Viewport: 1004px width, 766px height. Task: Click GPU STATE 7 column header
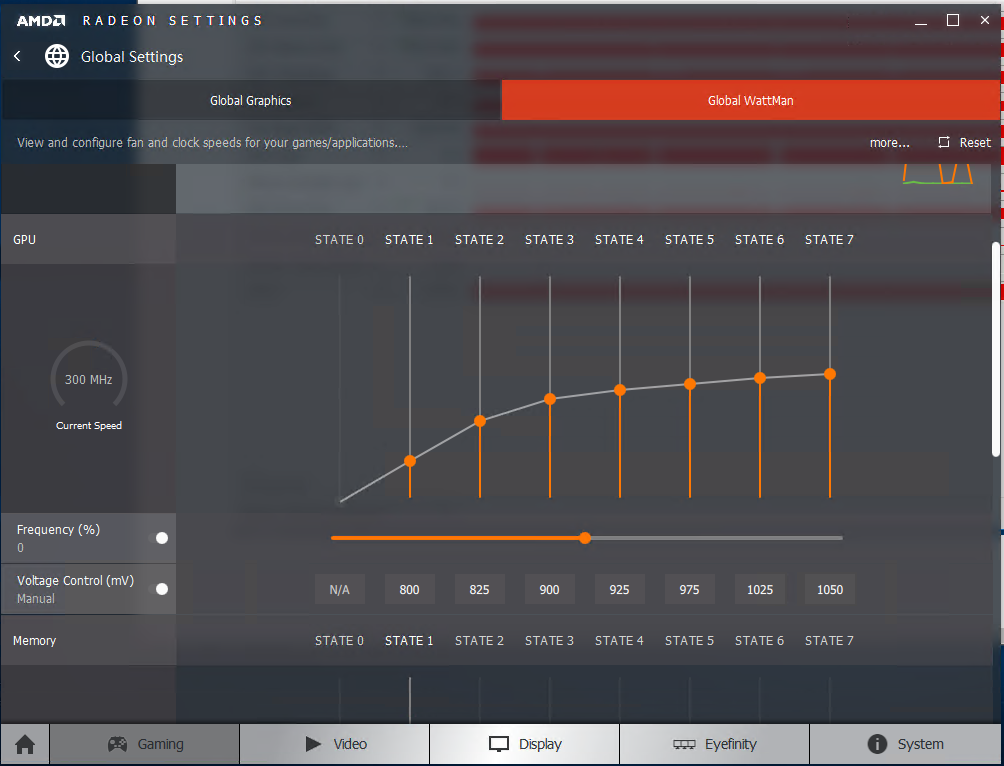[829, 240]
